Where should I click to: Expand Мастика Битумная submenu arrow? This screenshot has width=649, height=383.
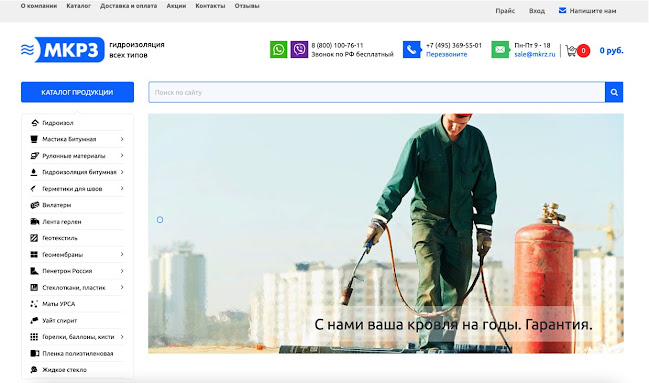coord(122,139)
